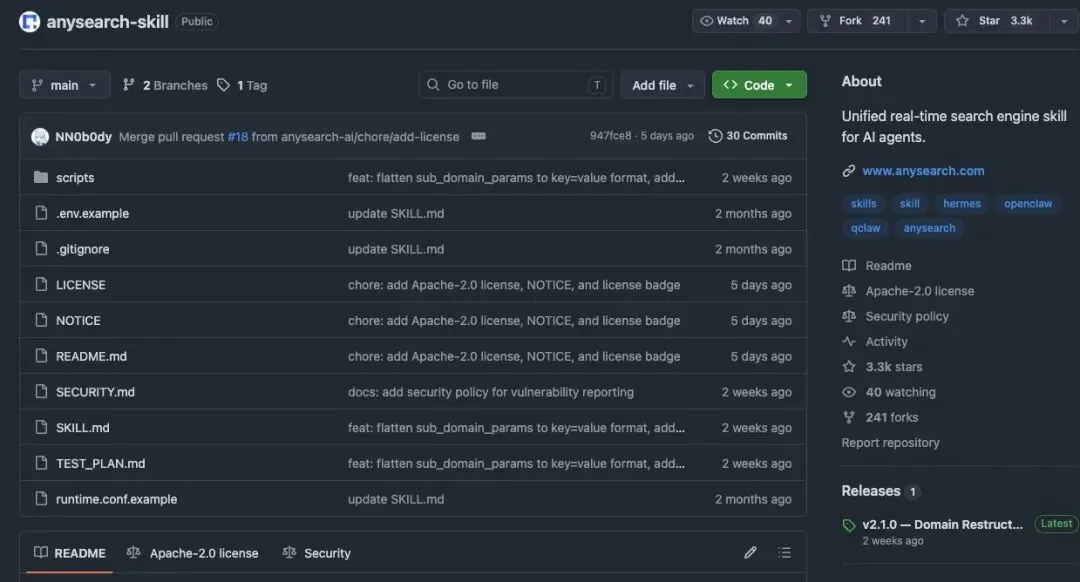Open the green Code dropdown button
The image size is (1080, 582).
[x=759, y=85]
